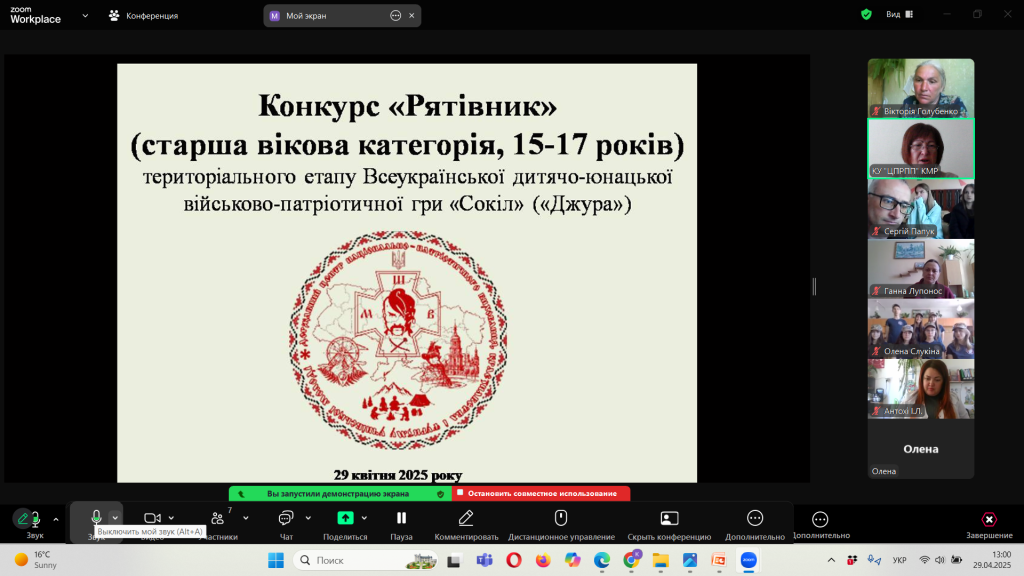Stop sharing via Остановить совместное использование
This screenshot has width=1024, height=576.
pyautogui.click(x=541, y=494)
